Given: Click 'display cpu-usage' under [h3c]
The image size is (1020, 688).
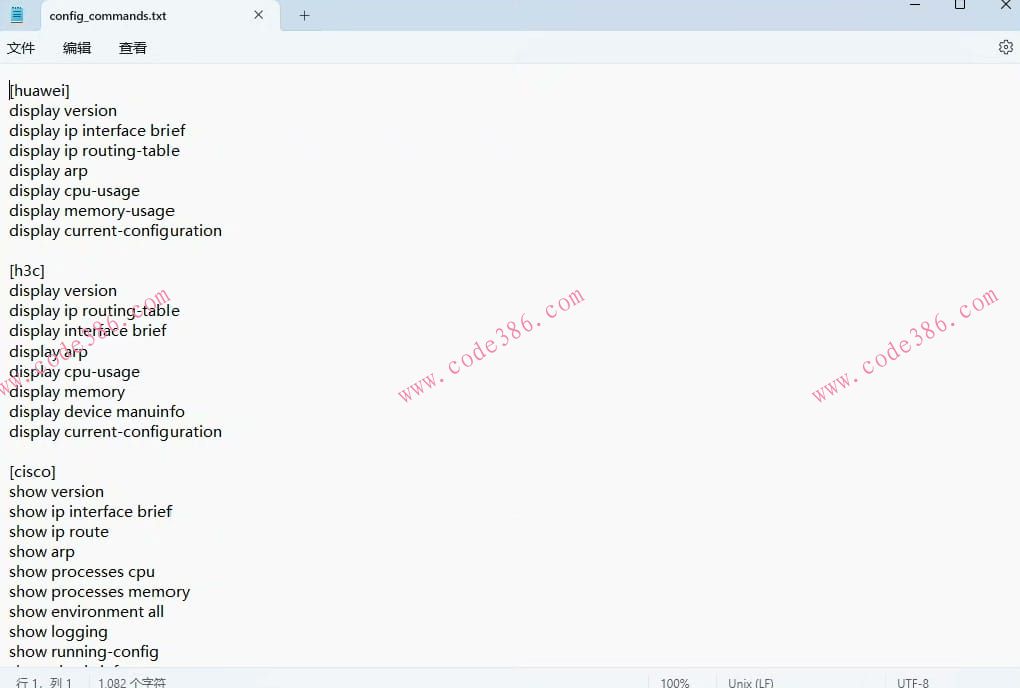Looking at the screenshot, I should click(x=75, y=372).
